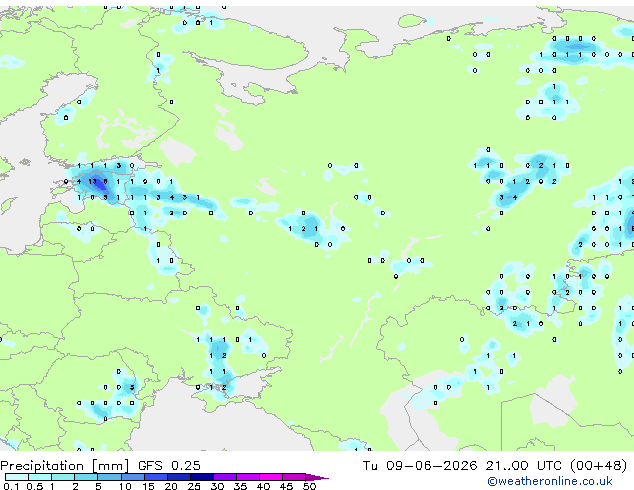Click the 'Precipitation [mm]' title text
Image resolution: width=634 pixels, height=490 pixels.
(65, 466)
